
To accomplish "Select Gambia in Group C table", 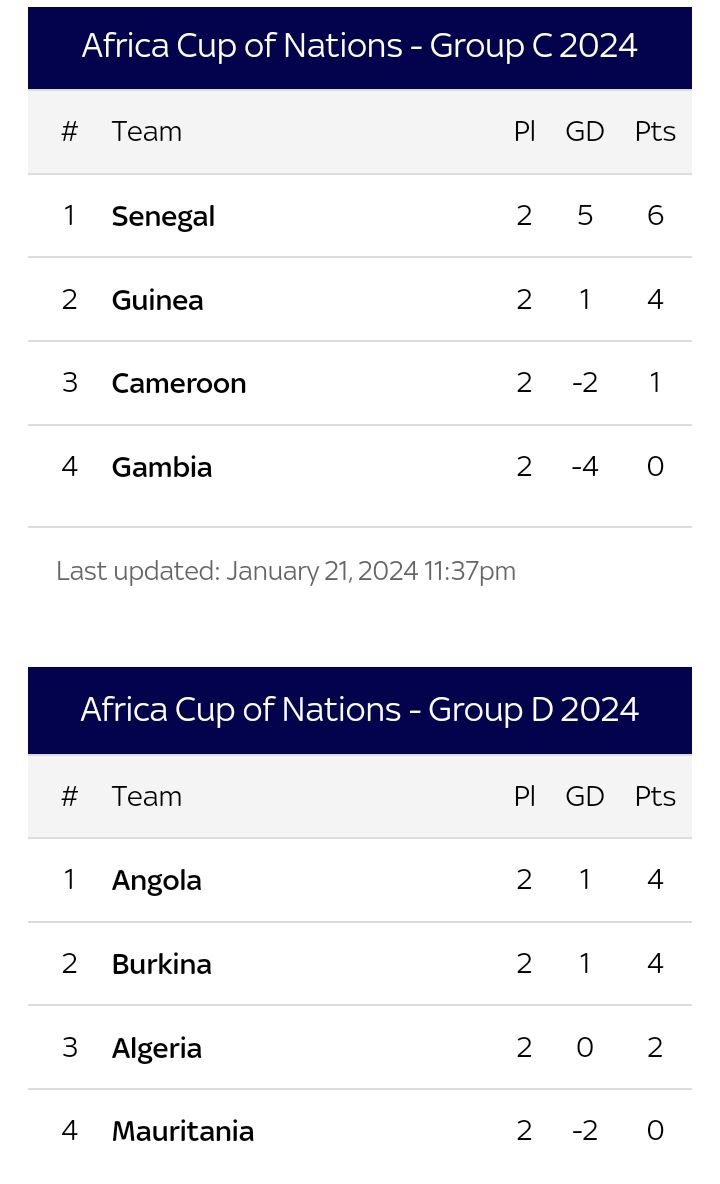I will [162, 467].
